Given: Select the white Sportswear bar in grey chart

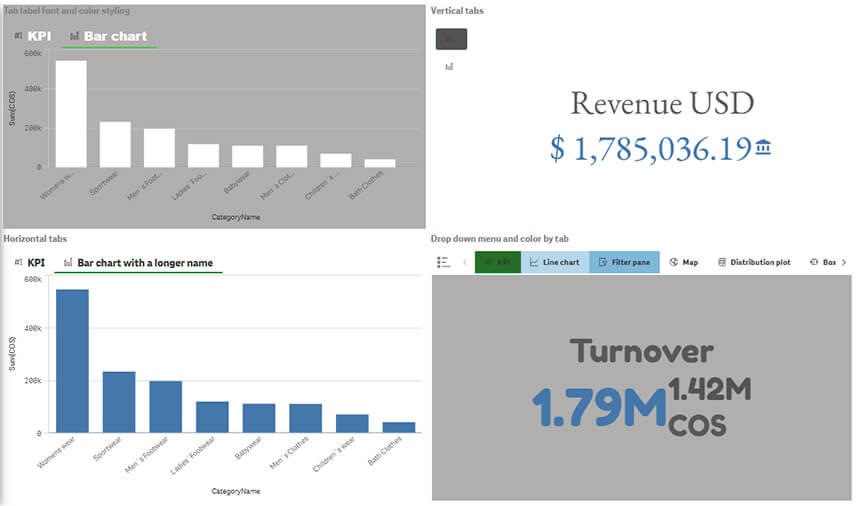Looking at the screenshot, I should (115, 144).
